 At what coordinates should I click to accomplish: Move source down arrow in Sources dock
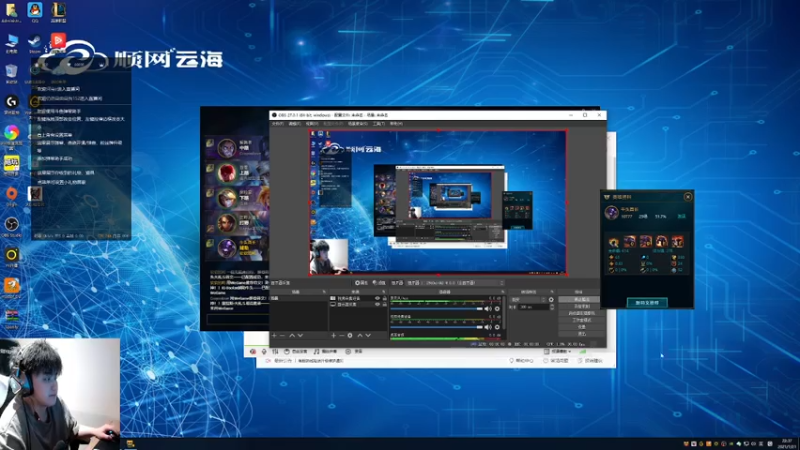(368, 335)
